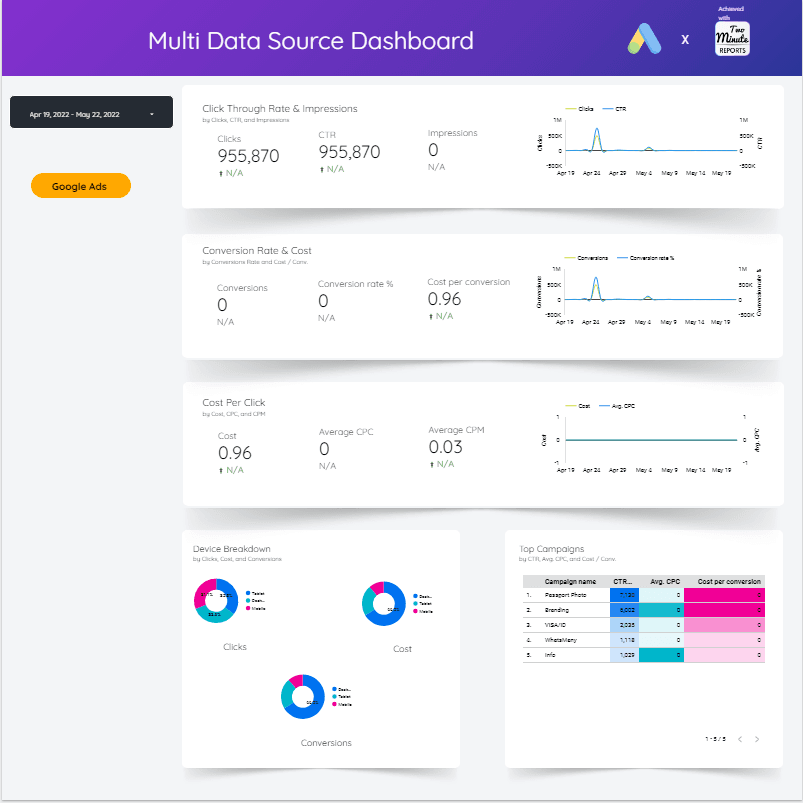803x803 pixels.
Task: Click the Cost per conversion cell for Branding
Action: click(x=724, y=610)
